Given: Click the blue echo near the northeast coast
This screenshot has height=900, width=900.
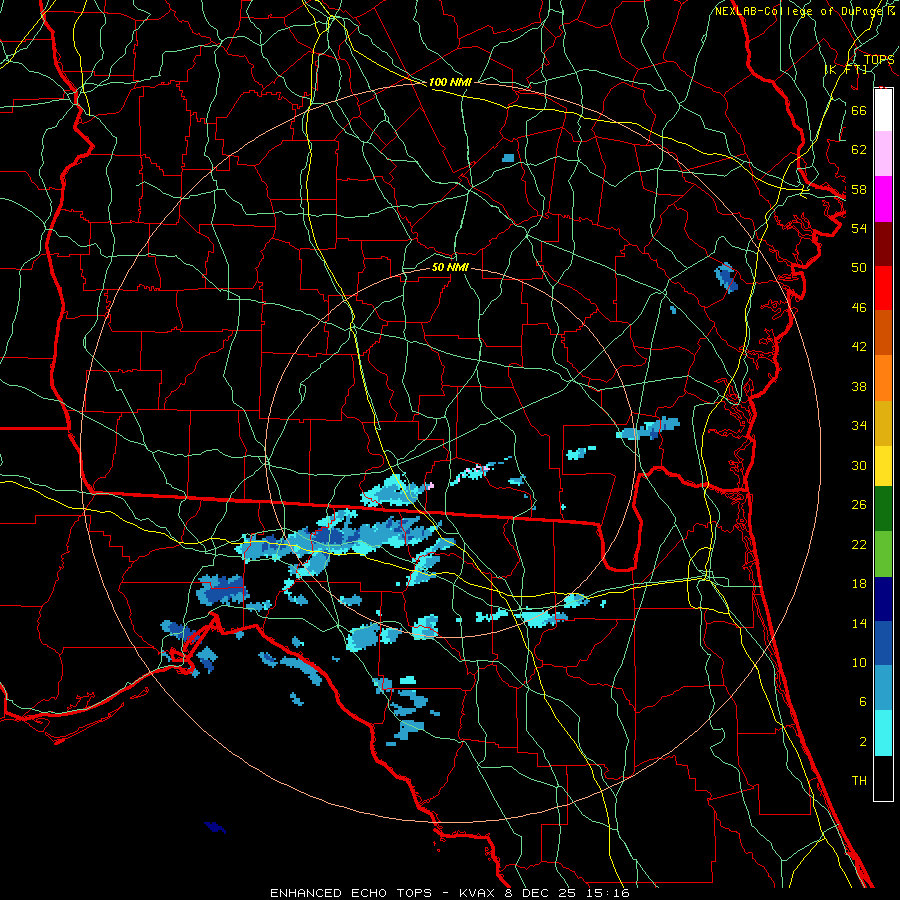Looking at the screenshot, I should point(726,277).
